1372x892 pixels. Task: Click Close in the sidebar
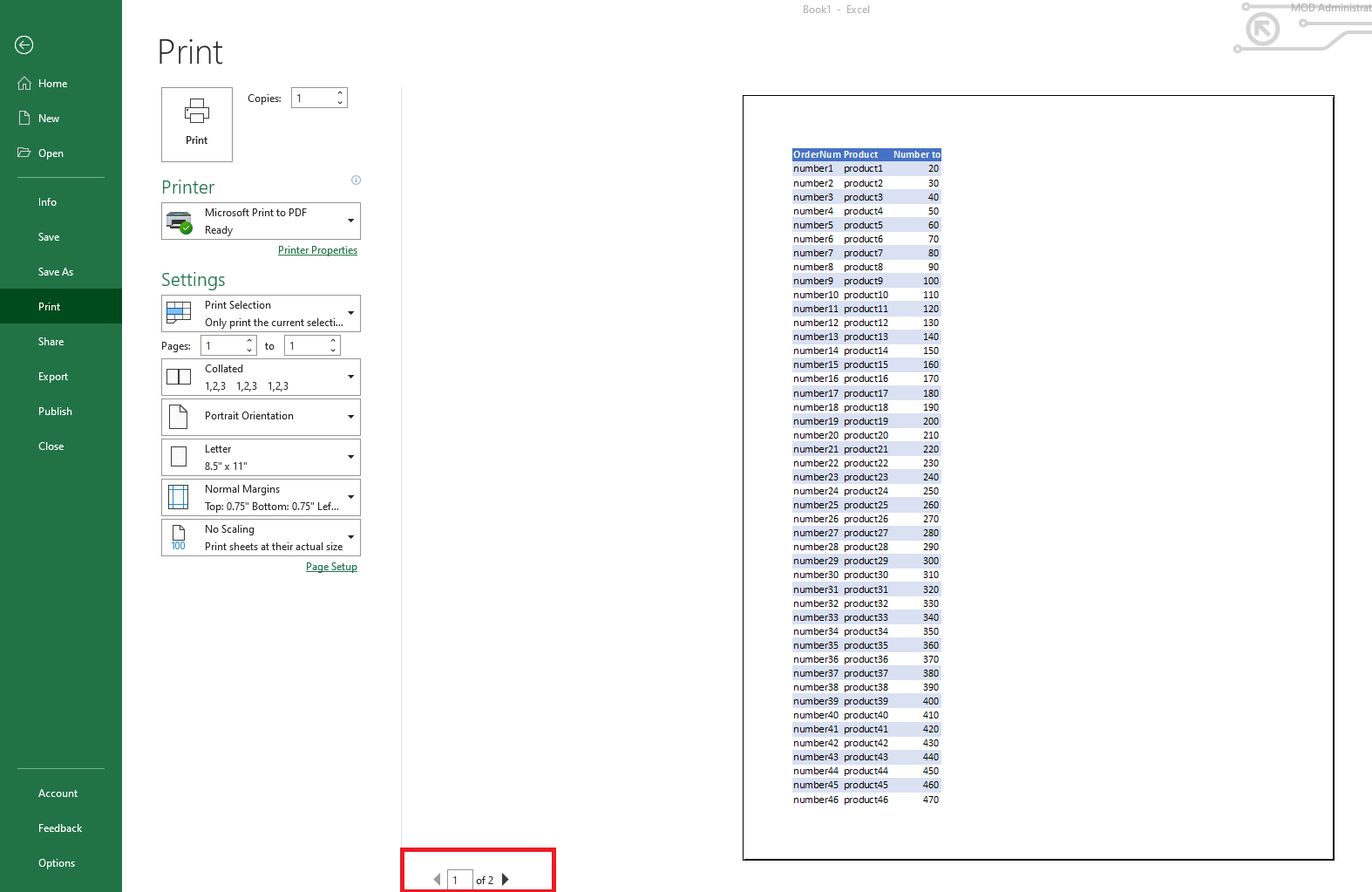pyautogui.click(x=61, y=446)
